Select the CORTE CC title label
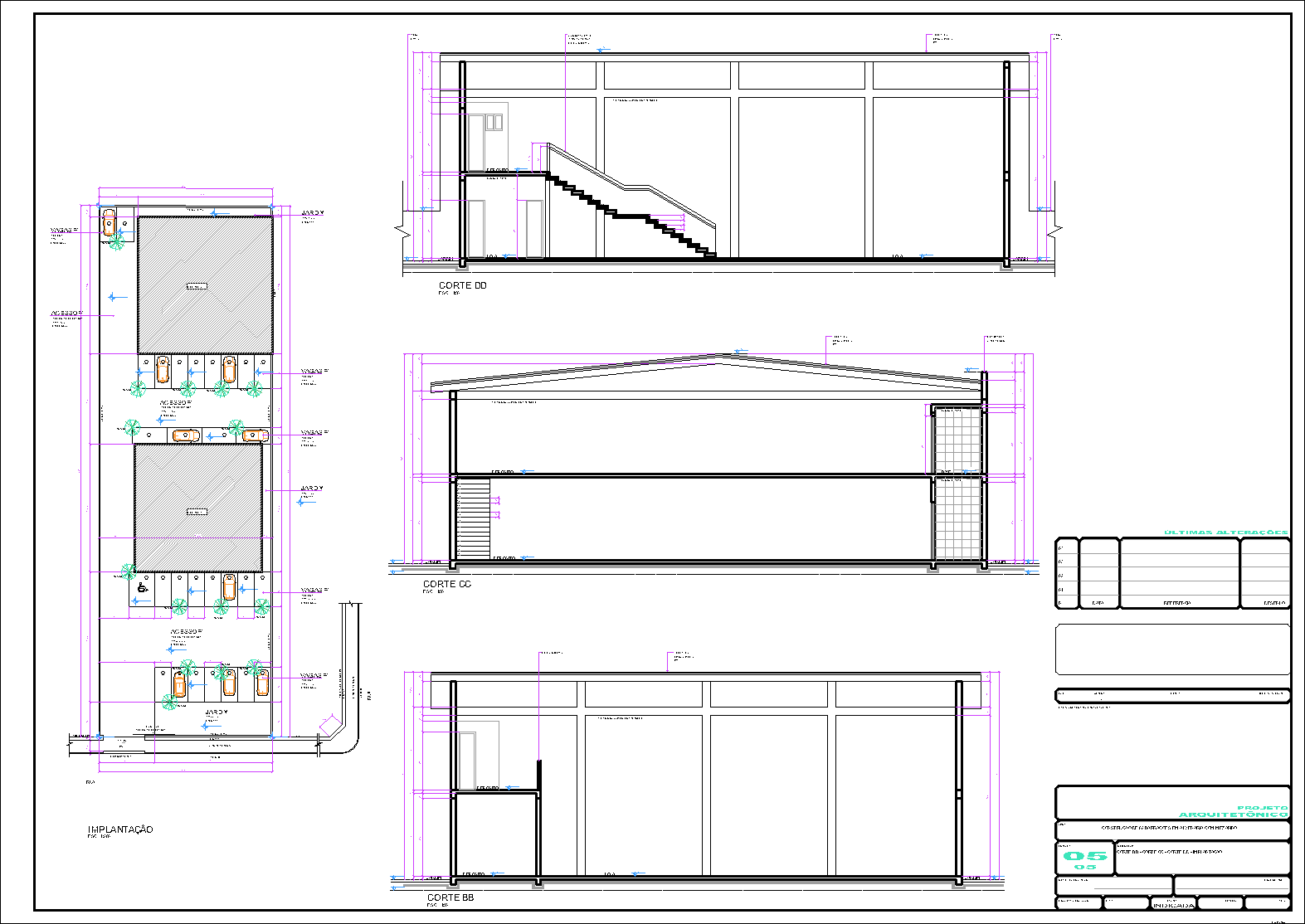The image size is (1305, 924). 447,584
